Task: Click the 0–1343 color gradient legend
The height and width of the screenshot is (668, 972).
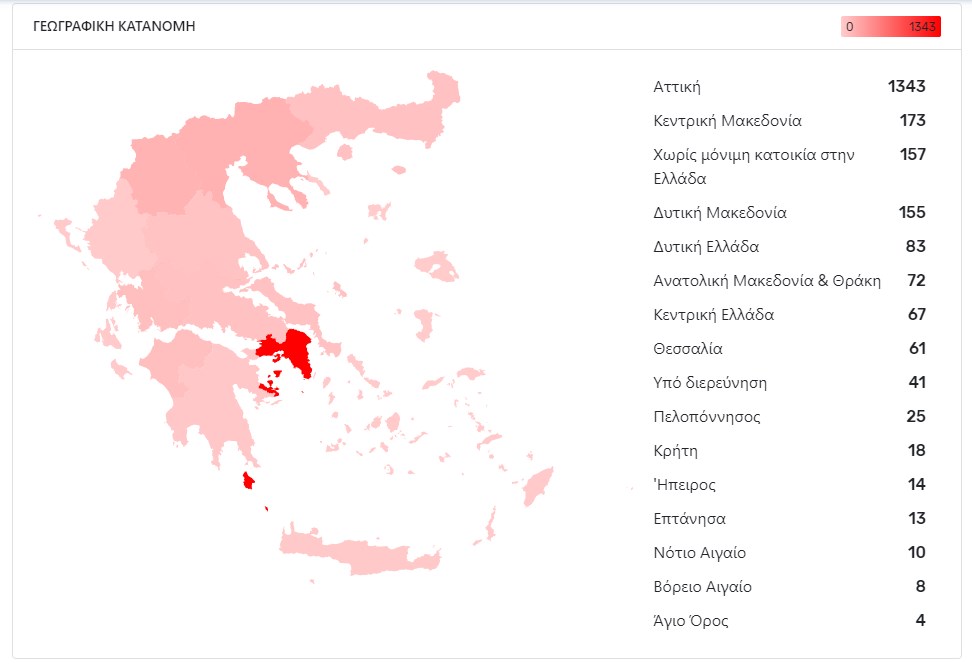Action: coord(890,27)
